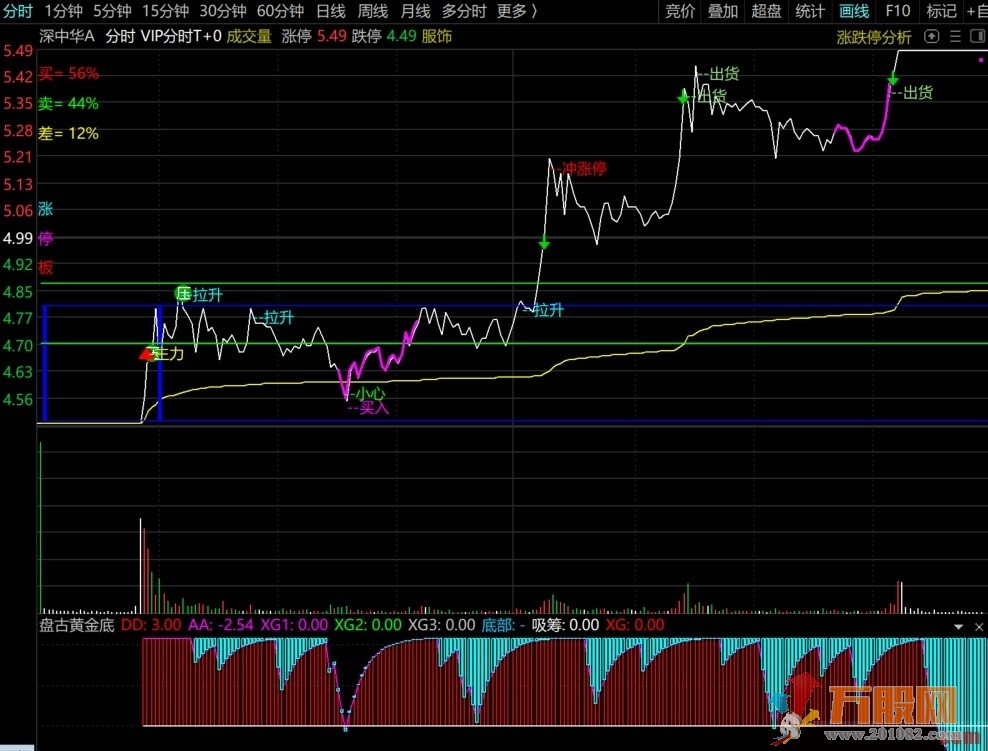Click the red triangle 主力 signal marker
Viewport: 988px width, 751px height.
click(146, 354)
